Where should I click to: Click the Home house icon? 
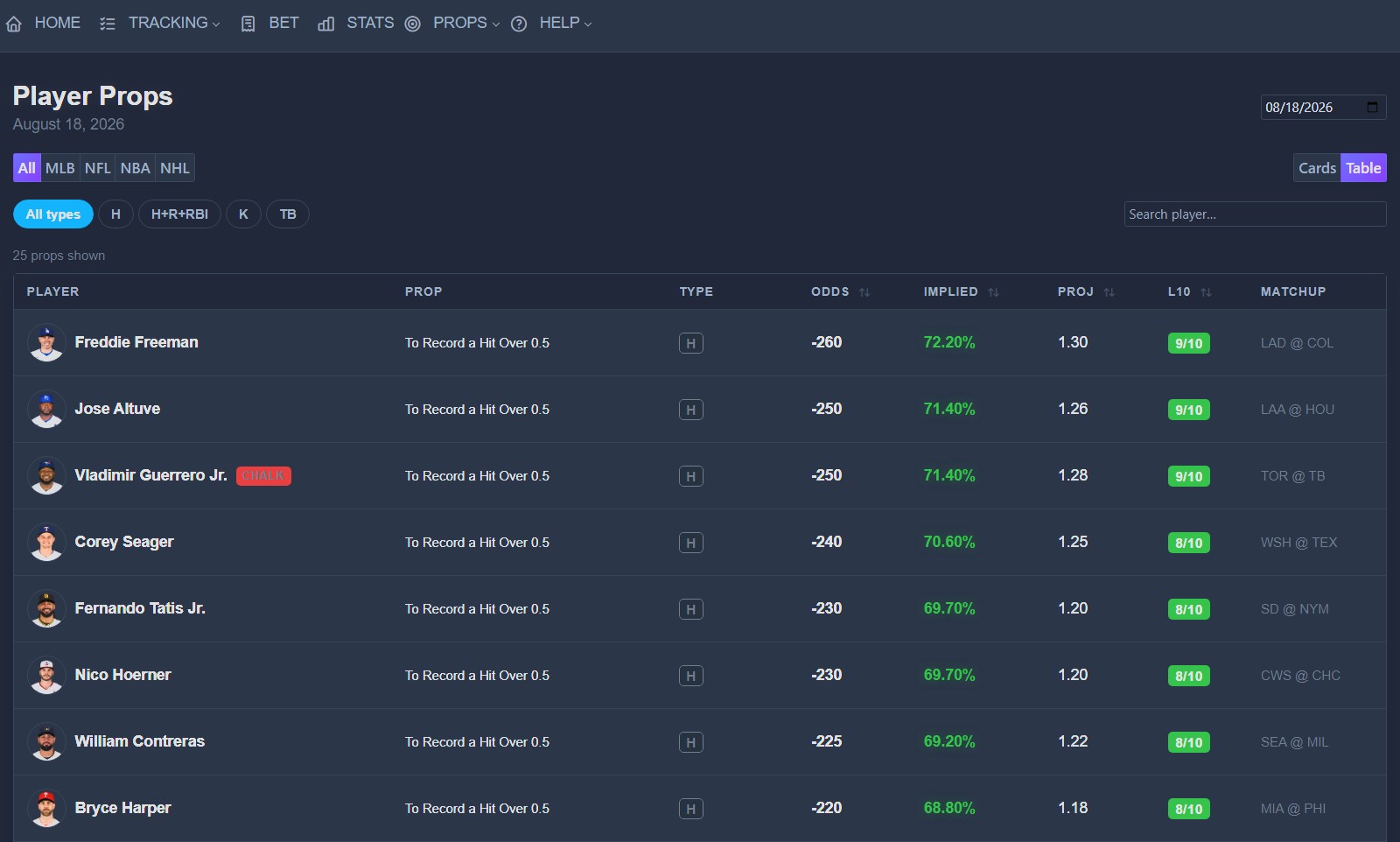click(14, 24)
